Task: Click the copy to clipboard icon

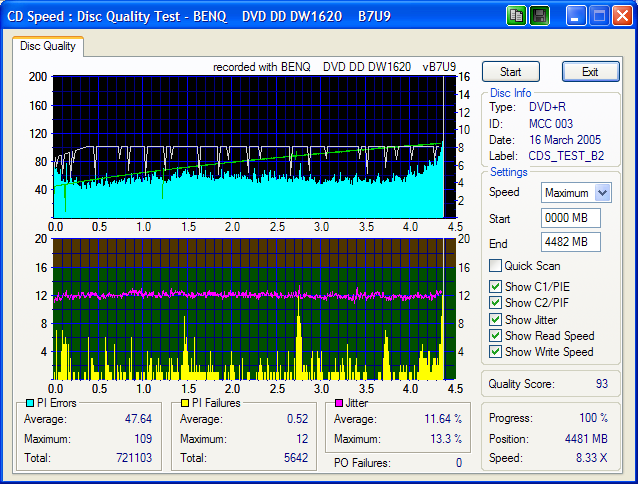Action: (x=517, y=15)
